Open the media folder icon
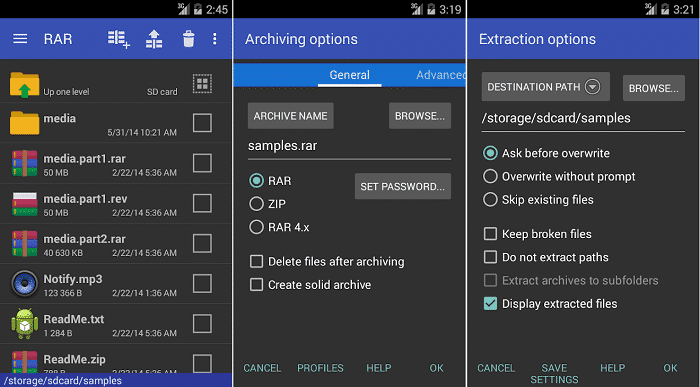 (25, 123)
